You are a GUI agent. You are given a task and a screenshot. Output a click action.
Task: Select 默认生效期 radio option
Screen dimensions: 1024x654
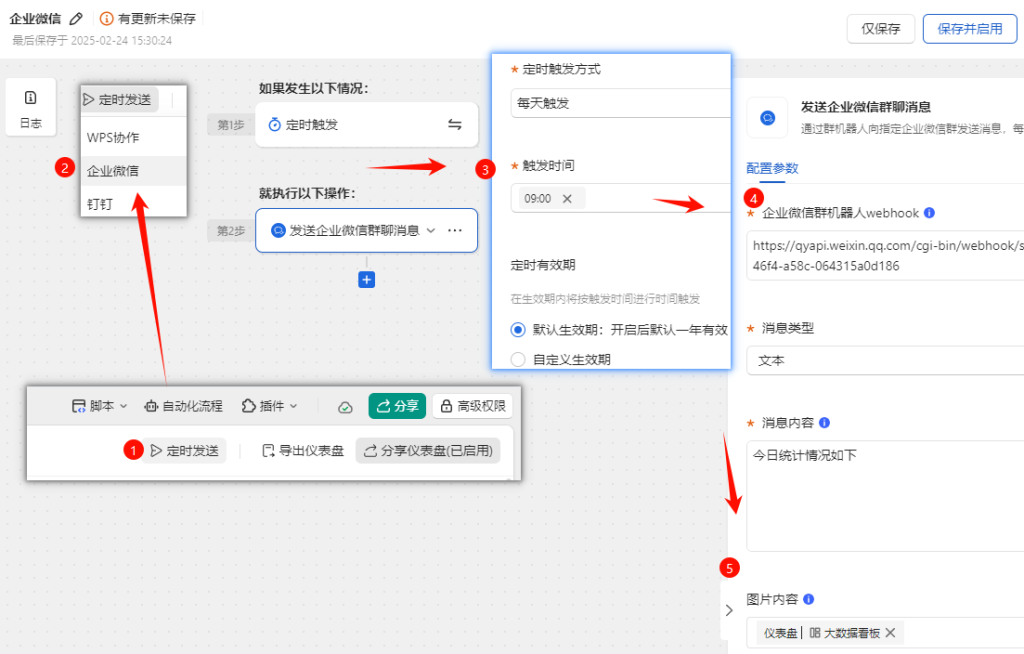pyautogui.click(x=518, y=329)
